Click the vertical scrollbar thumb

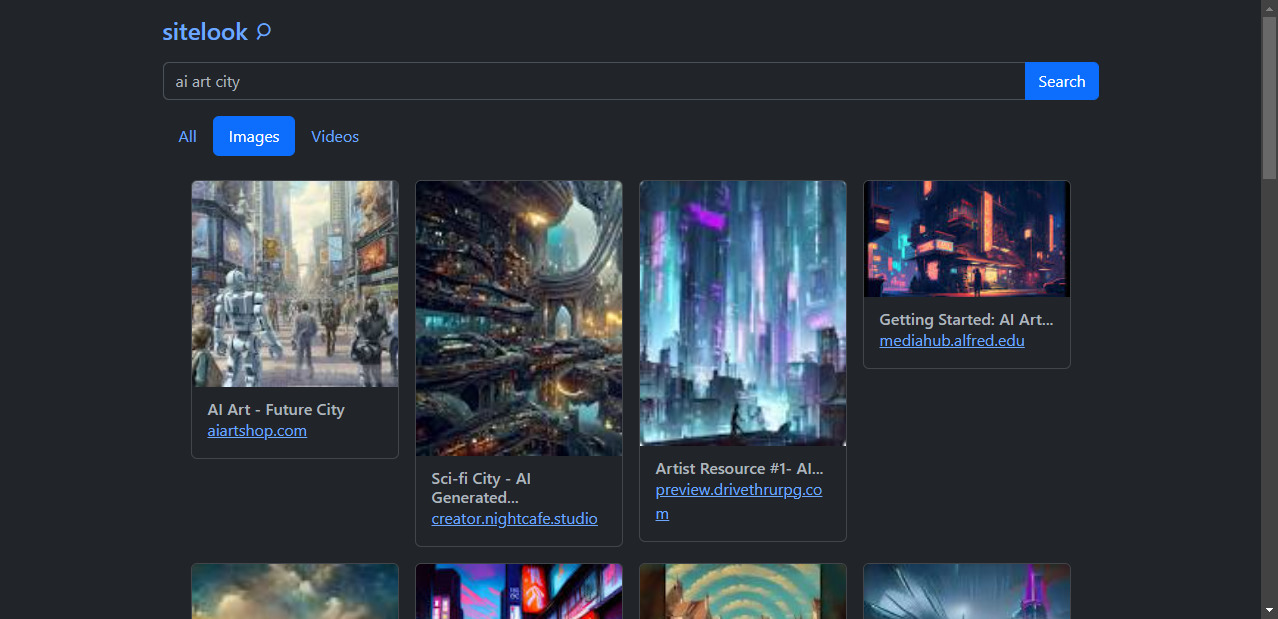(x=1269, y=97)
